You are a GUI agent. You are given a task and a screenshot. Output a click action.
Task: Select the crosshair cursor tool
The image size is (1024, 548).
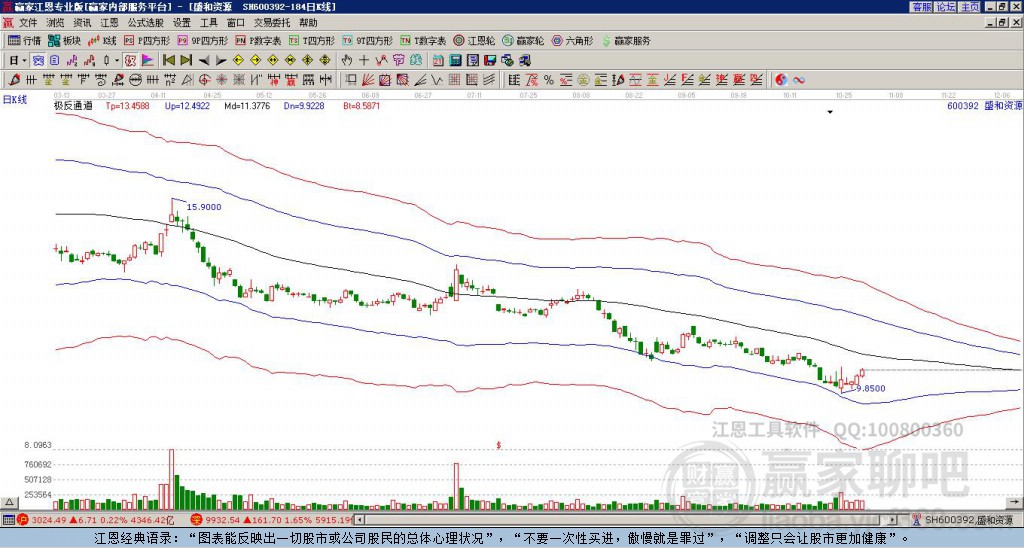(x=364, y=61)
